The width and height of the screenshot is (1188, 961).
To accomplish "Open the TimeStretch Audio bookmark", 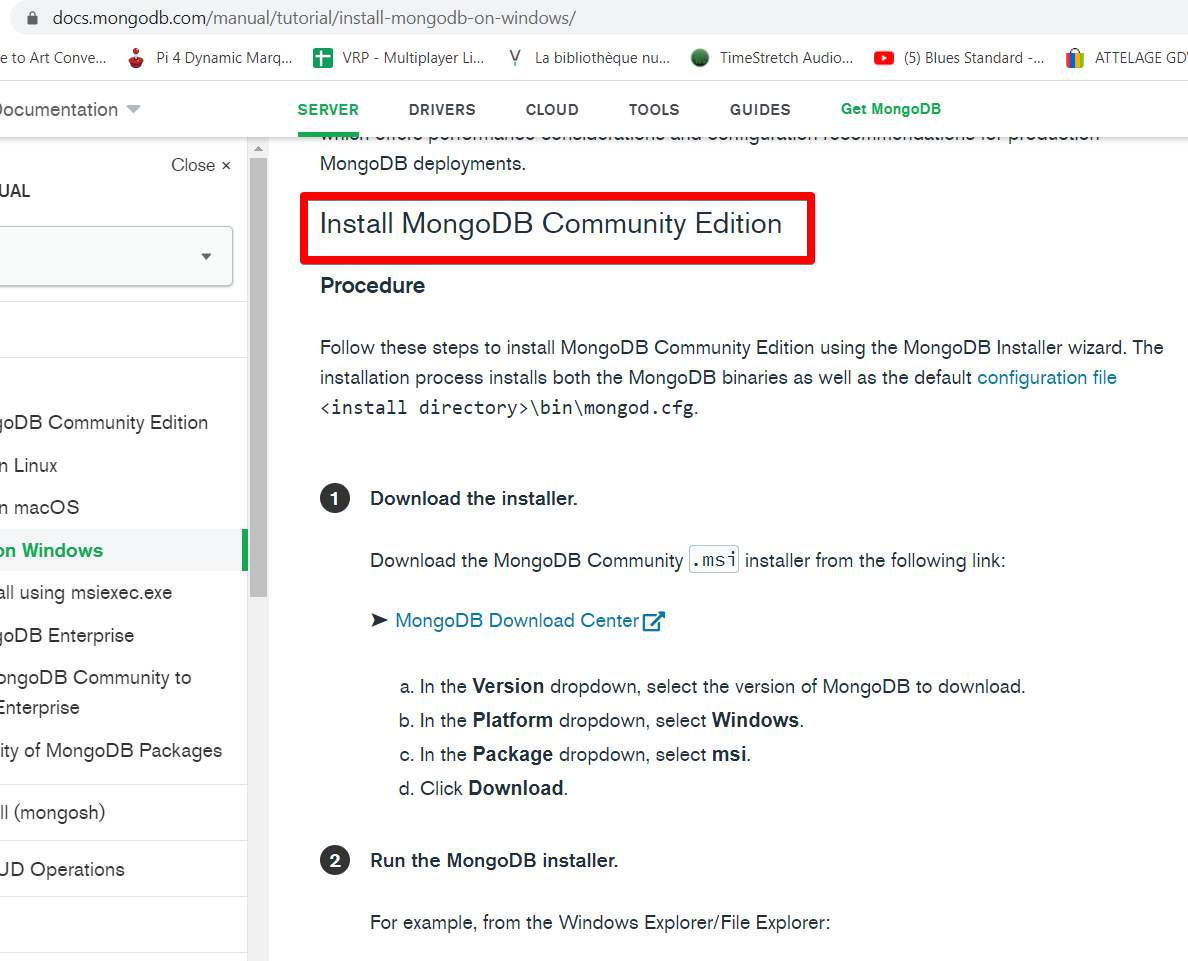I will pos(772,58).
